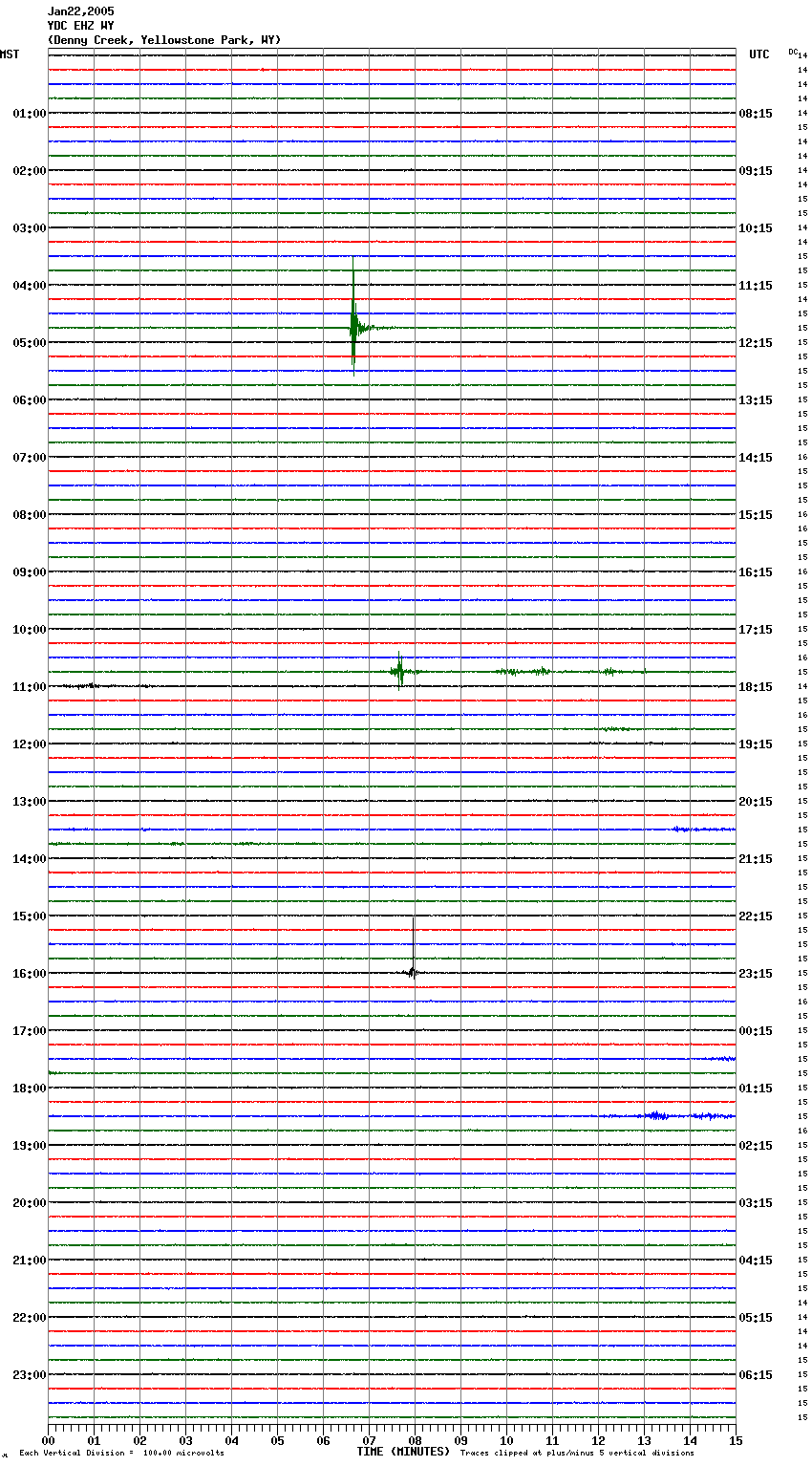This screenshot has width=812, height=1466.
Task: Click the 23:15 UTC label
Action: (756, 974)
